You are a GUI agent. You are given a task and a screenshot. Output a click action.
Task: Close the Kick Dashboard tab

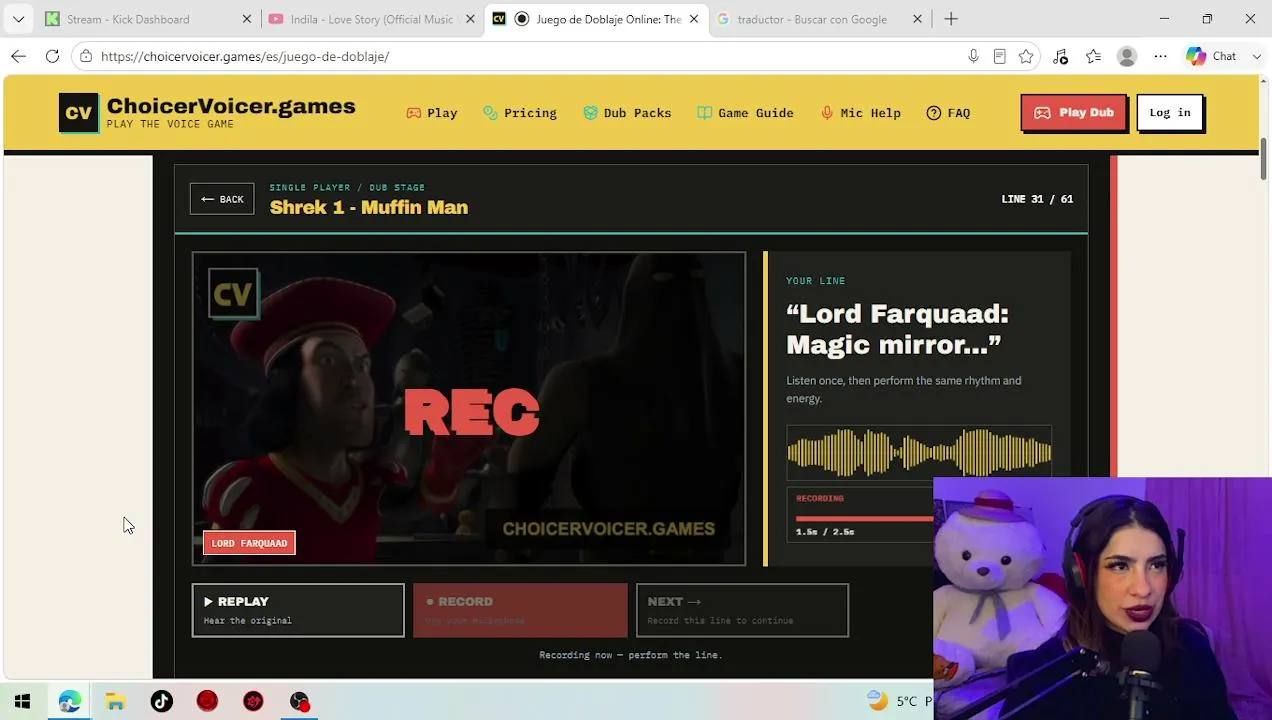pyautogui.click(x=247, y=19)
